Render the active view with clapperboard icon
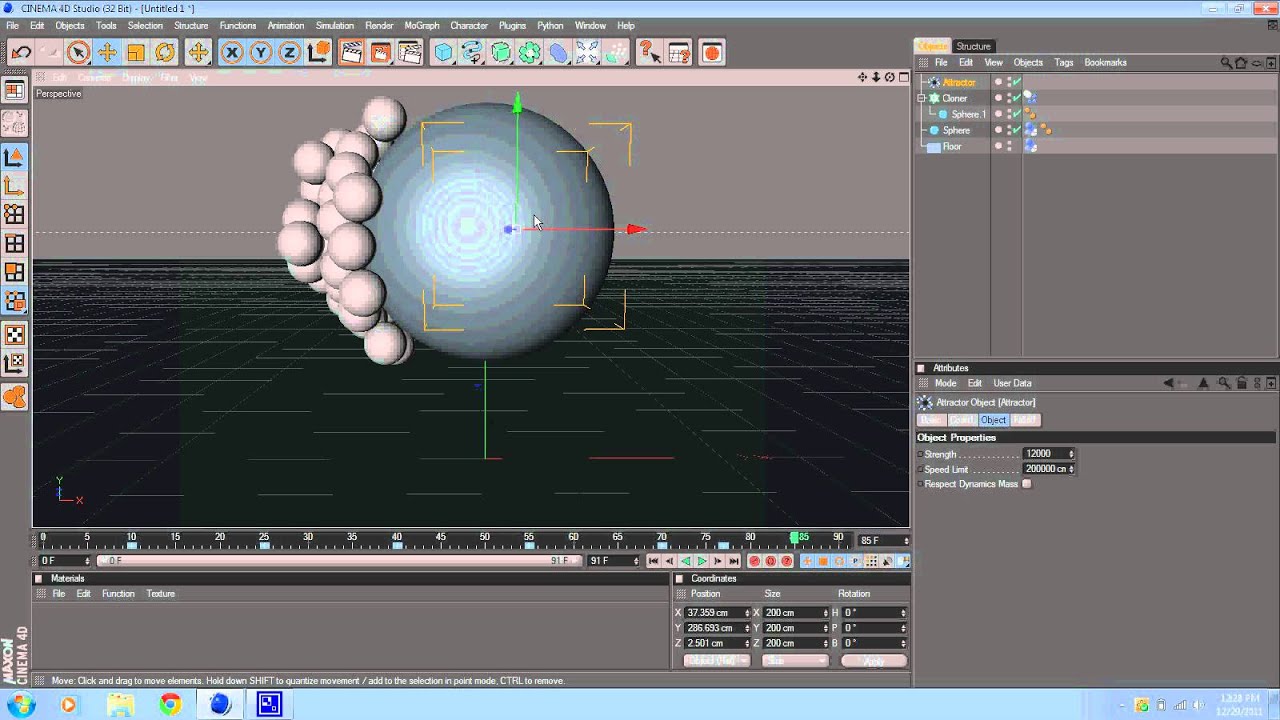This screenshot has height=720, width=1280. pos(351,52)
